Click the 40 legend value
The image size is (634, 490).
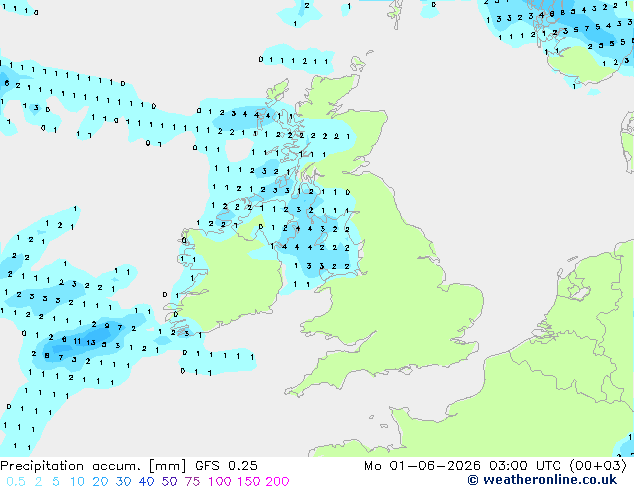(x=146, y=482)
